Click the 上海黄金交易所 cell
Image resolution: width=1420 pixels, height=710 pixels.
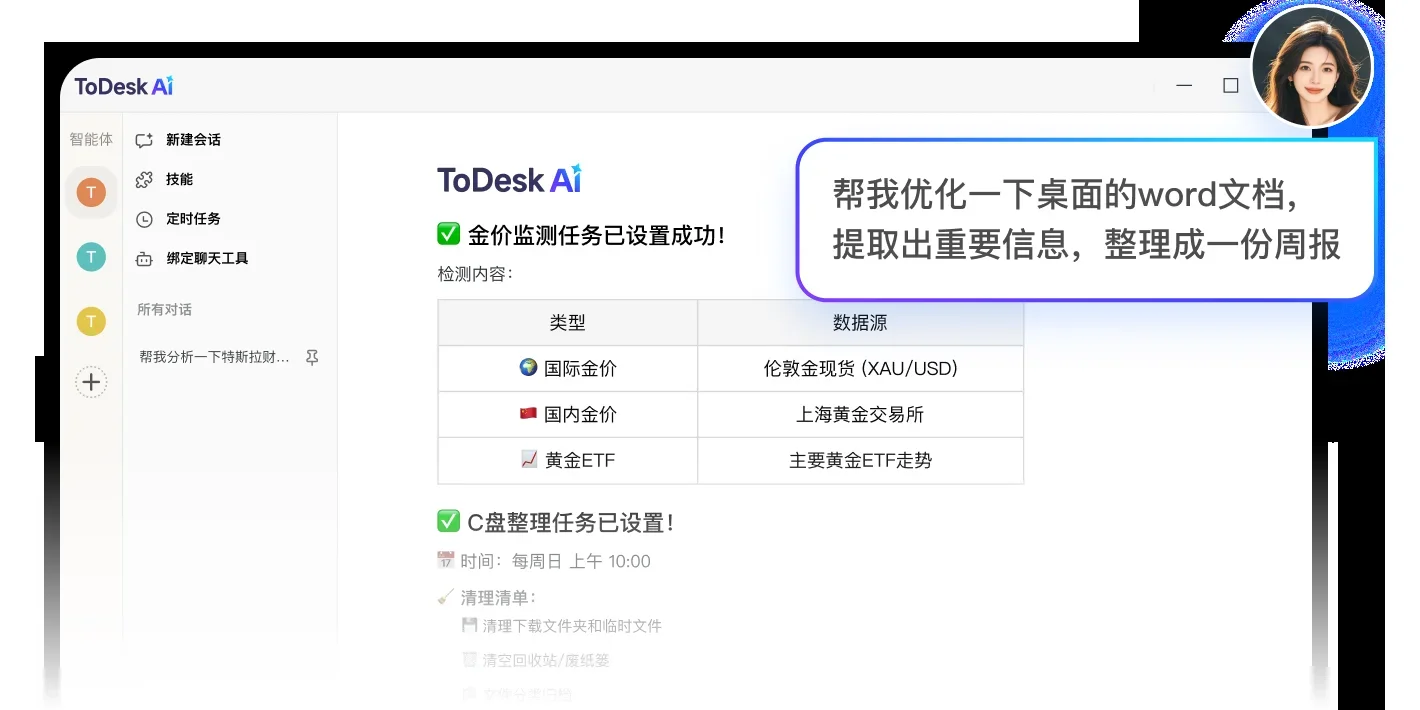(x=861, y=415)
